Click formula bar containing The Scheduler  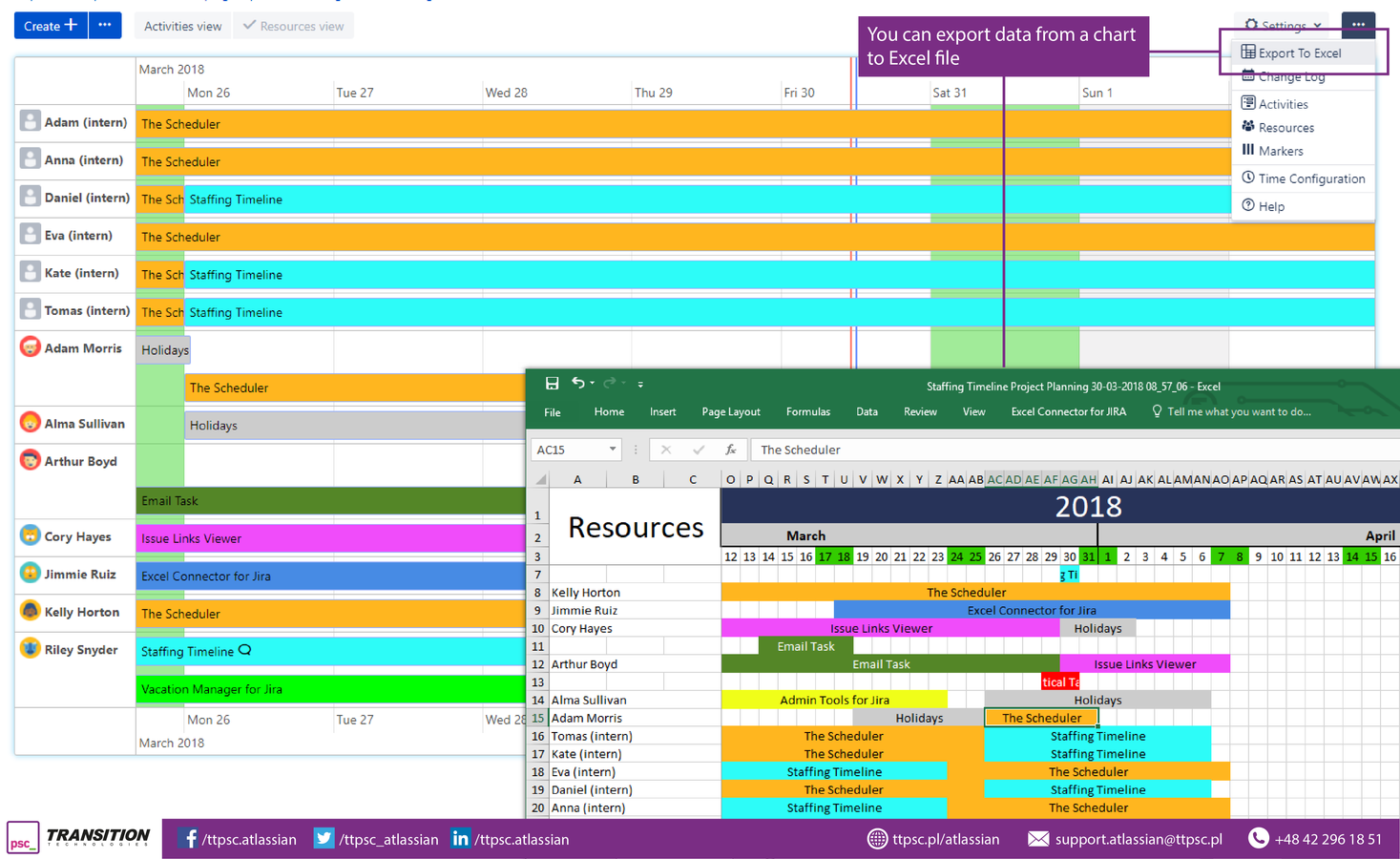(x=1075, y=450)
